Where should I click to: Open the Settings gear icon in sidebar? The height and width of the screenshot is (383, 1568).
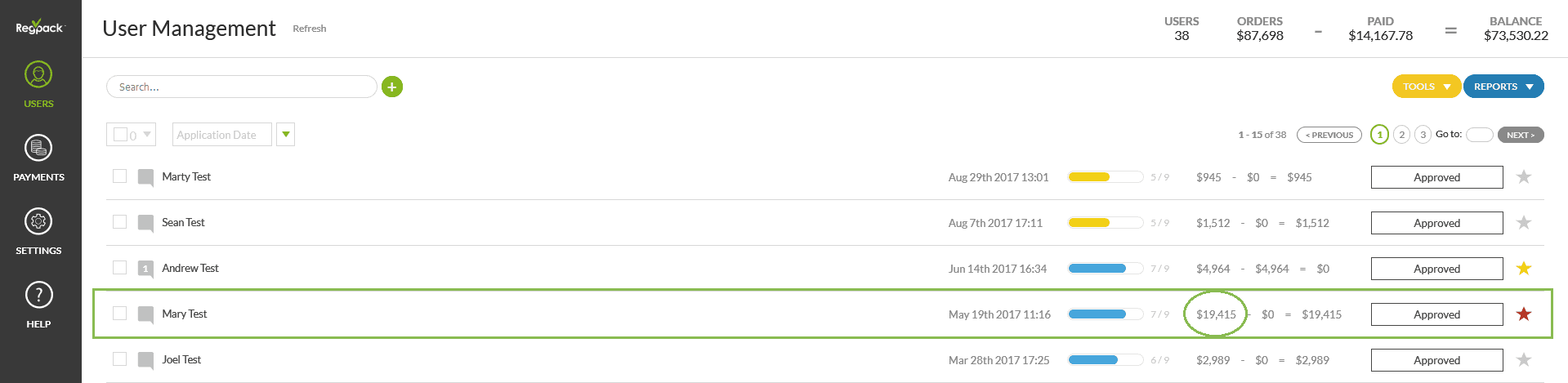(x=38, y=222)
